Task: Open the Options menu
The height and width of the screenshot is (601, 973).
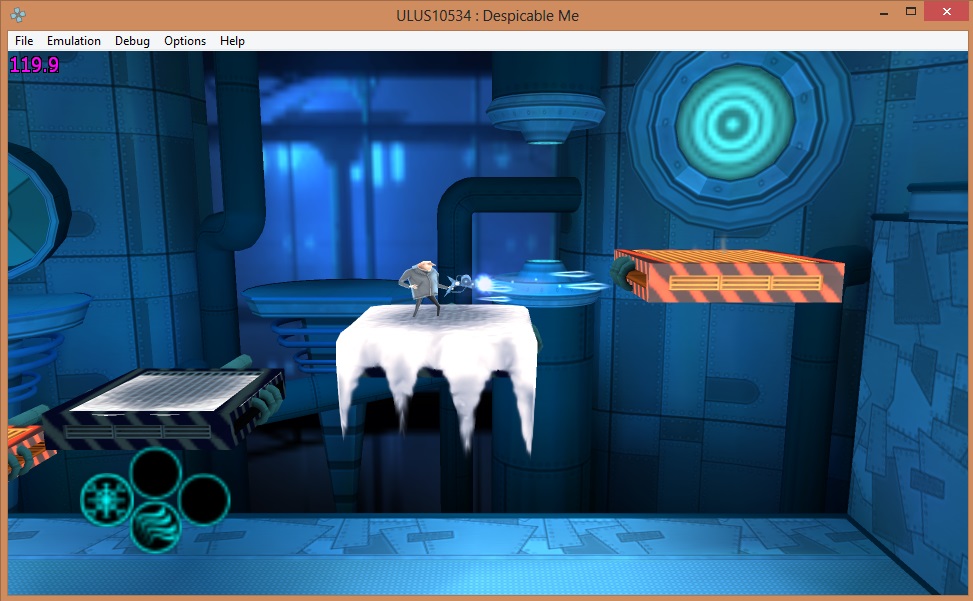Action: click(x=185, y=41)
